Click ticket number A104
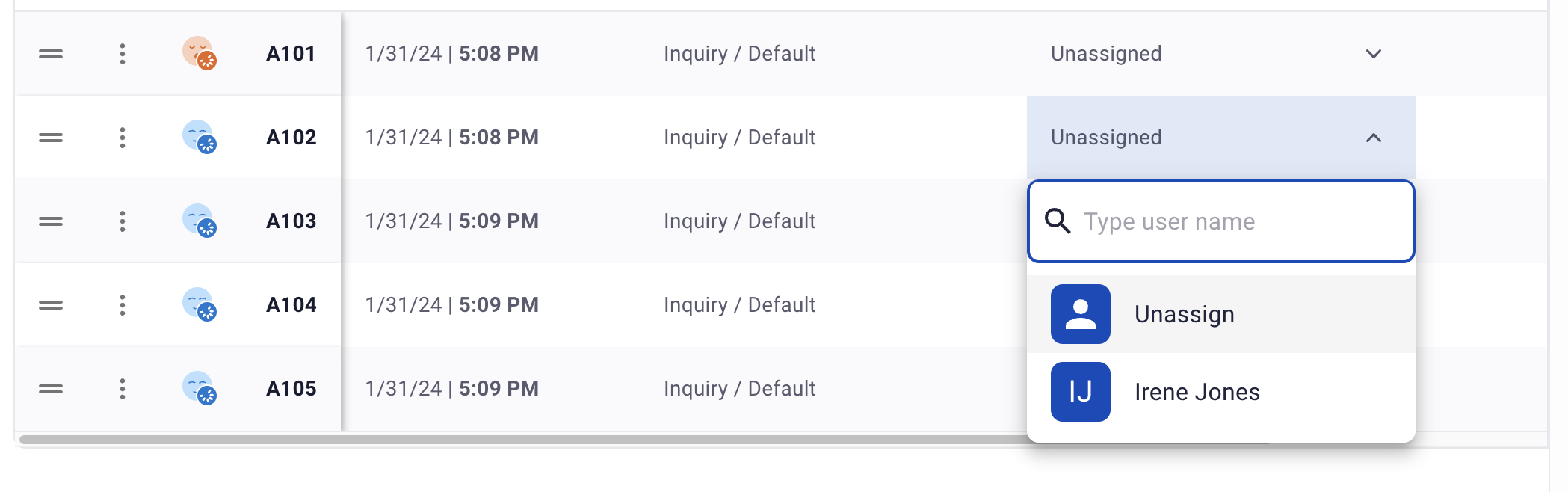The image size is (1568, 492). [x=291, y=305]
